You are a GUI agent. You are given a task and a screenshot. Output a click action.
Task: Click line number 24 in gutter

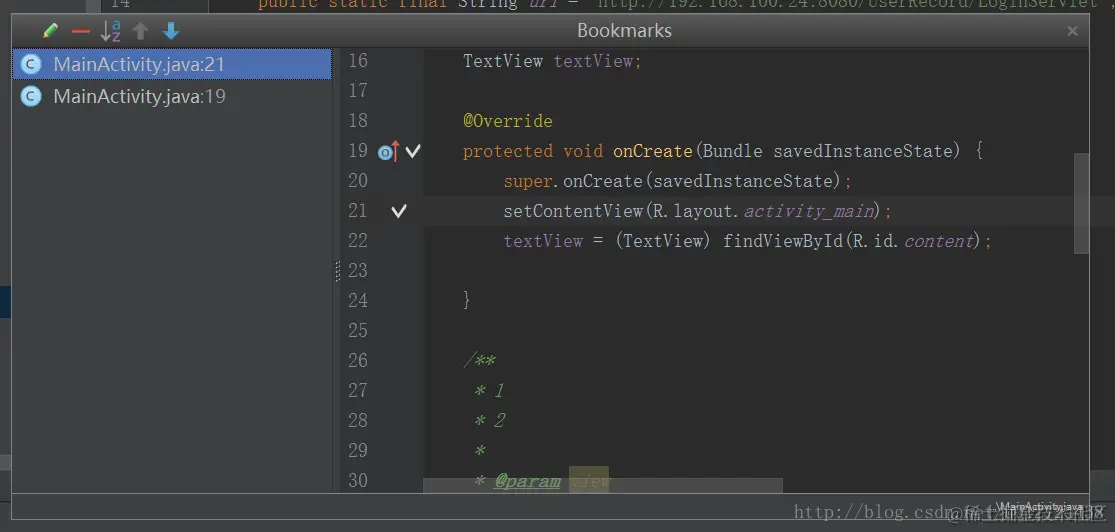(x=358, y=300)
